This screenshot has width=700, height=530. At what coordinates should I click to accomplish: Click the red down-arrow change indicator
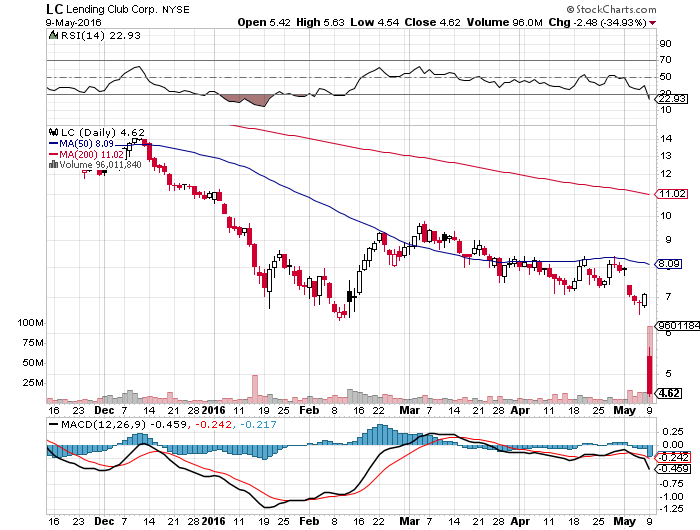click(653, 23)
